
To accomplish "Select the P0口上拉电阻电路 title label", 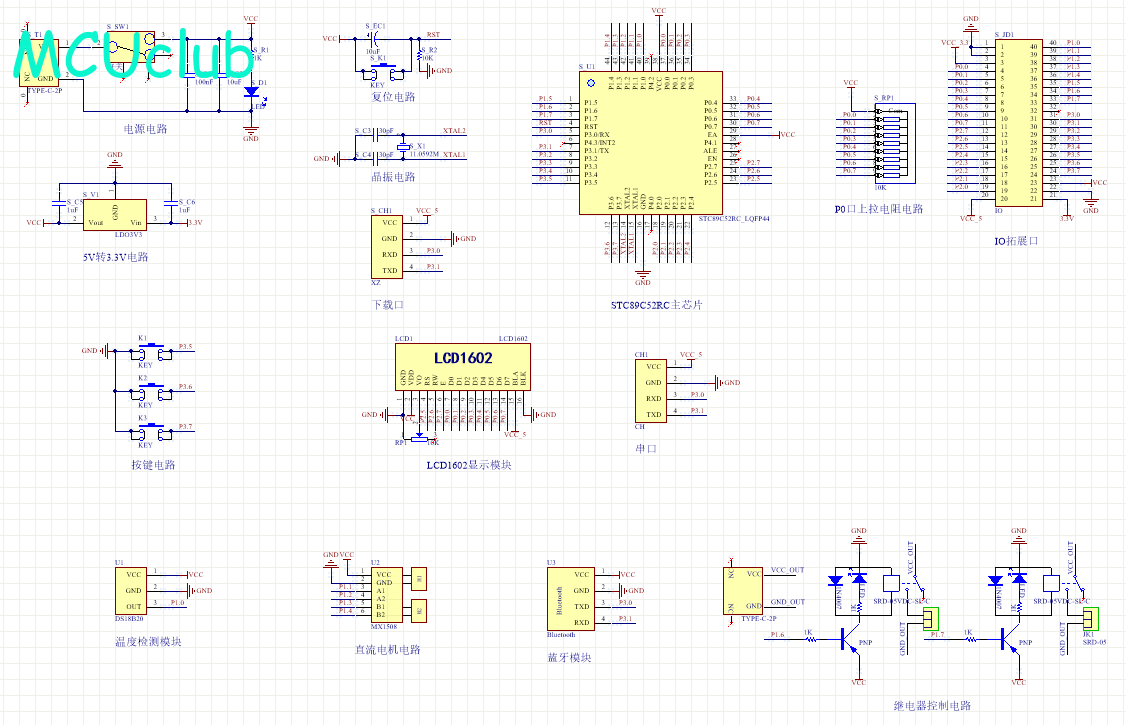I will (x=879, y=210).
